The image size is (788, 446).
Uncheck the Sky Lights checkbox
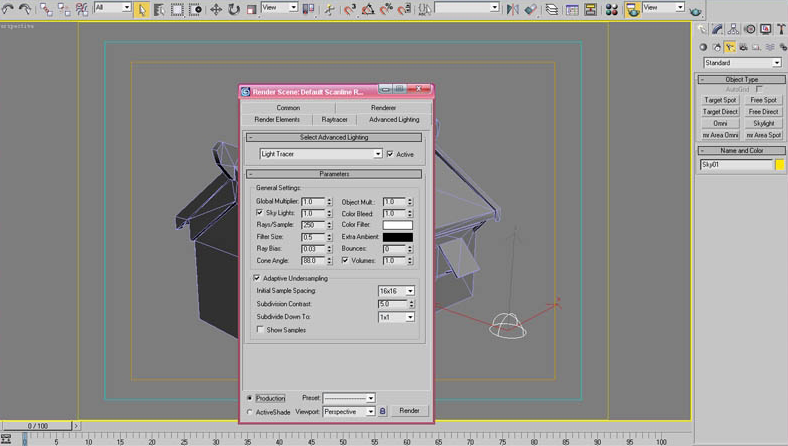click(x=259, y=213)
